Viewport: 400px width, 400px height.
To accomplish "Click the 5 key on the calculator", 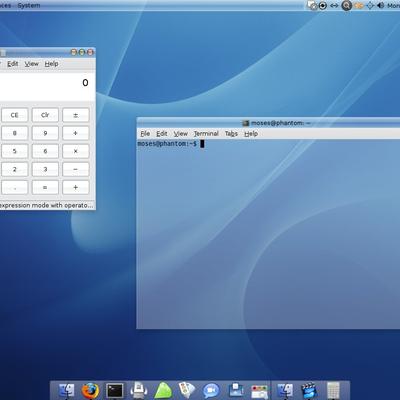I will 14,151.
